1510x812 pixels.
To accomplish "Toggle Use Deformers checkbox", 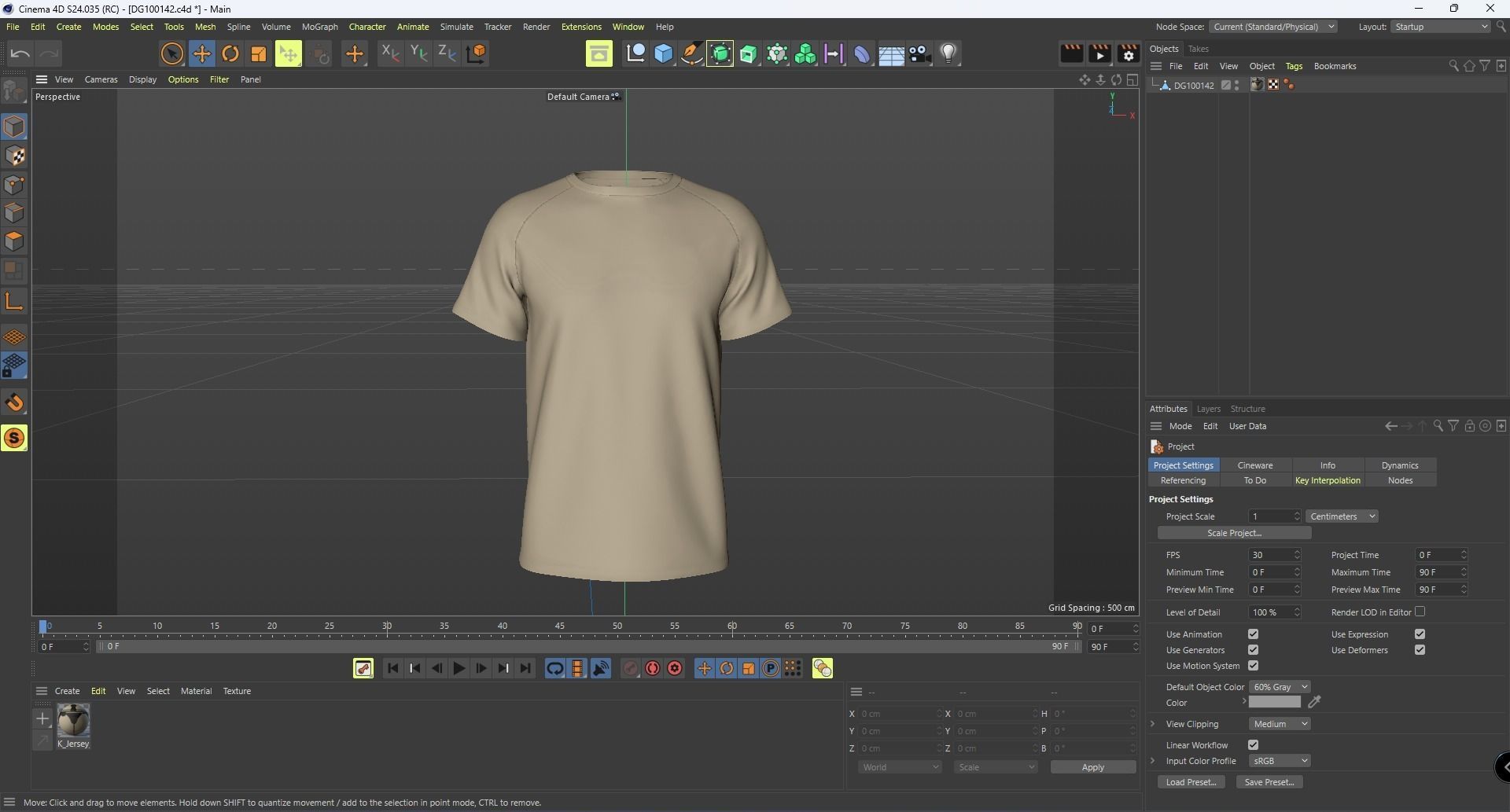I will 1420,650.
